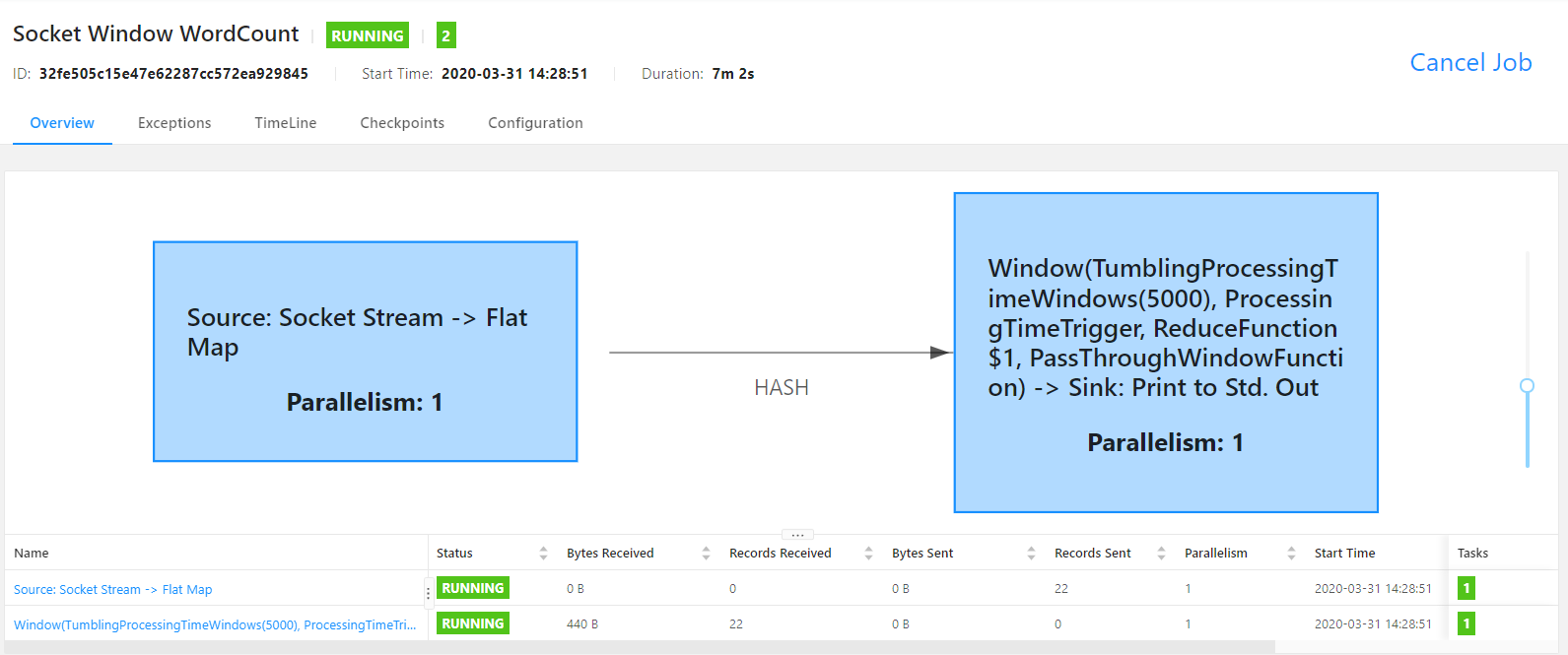Cancel the running job

pyautogui.click(x=1470, y=62)
